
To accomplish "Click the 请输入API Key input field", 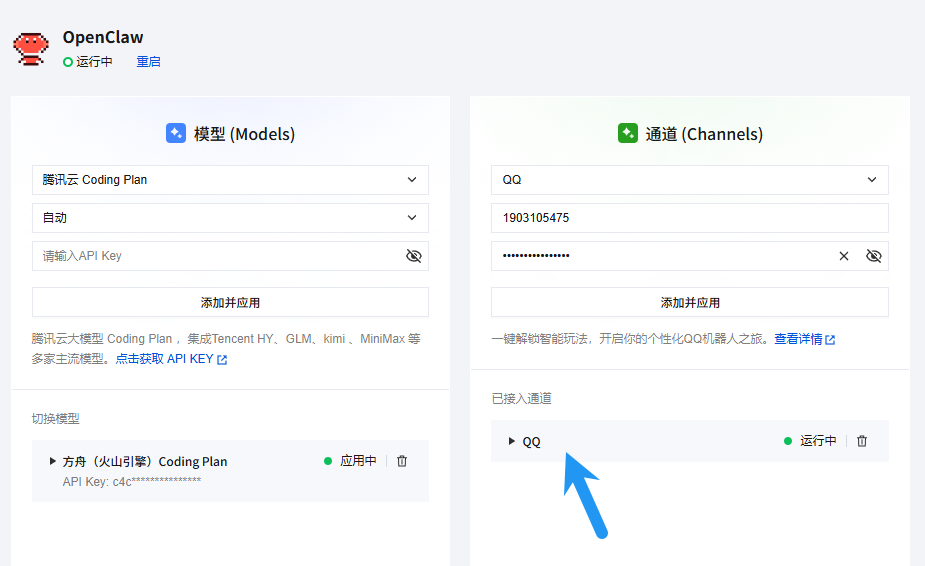I will [215, 256].
